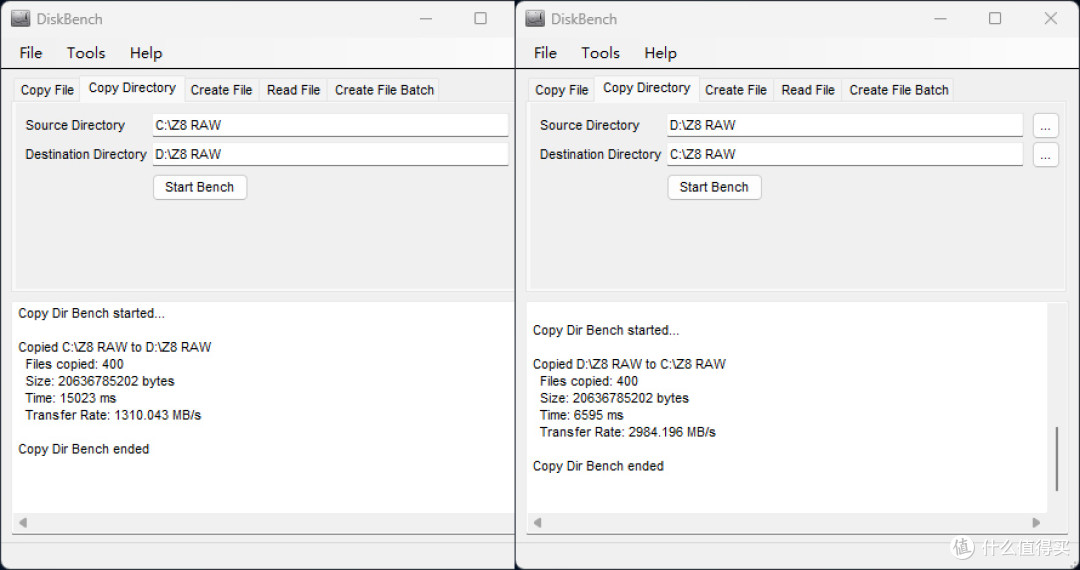Image resolution: width=1080 pixels, height=570 pixels.
Task: Minimize the left DiskBench window
Action: click(426, 19)
